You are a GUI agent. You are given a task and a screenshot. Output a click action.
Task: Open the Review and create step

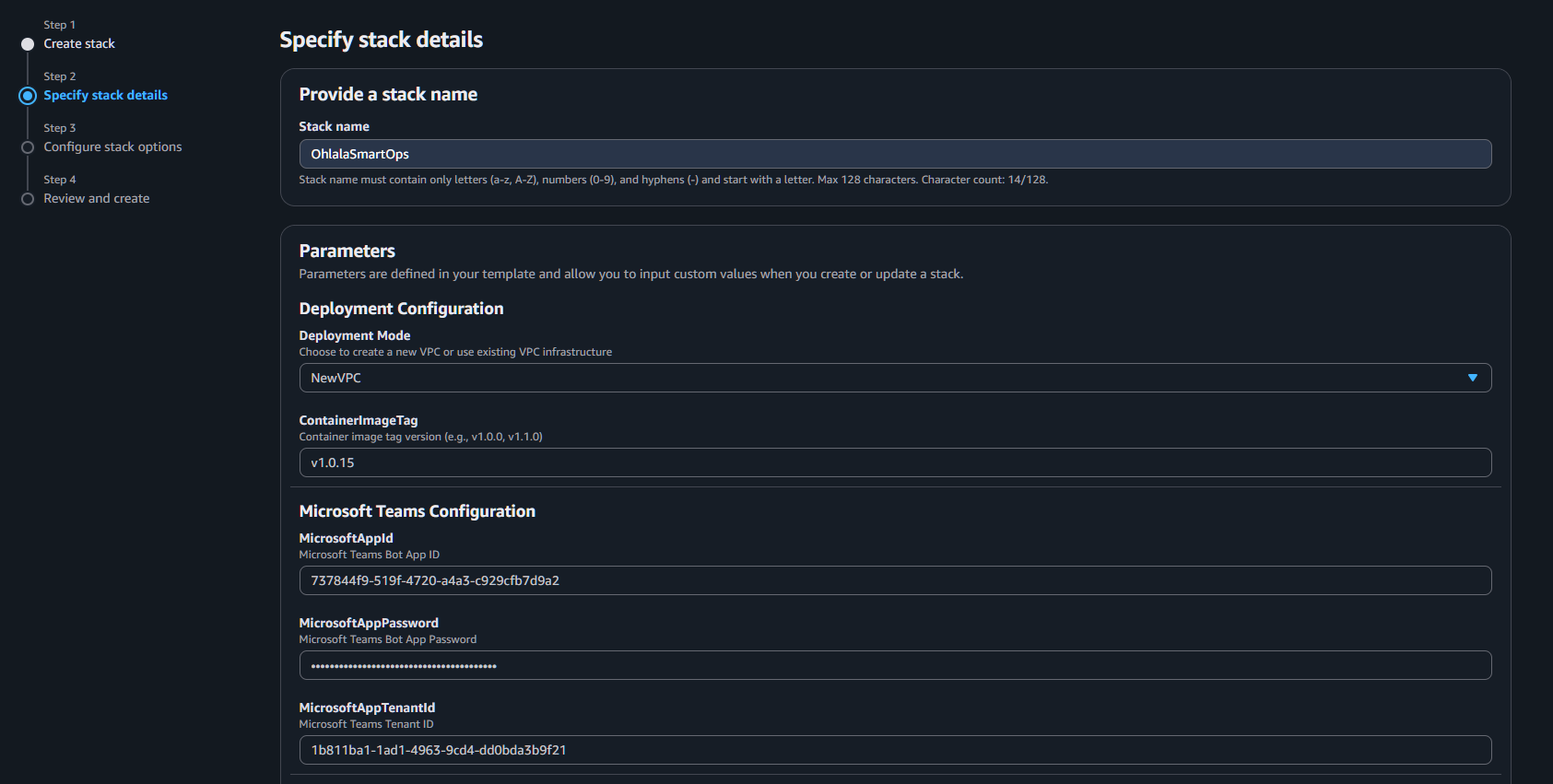point(96,199)
